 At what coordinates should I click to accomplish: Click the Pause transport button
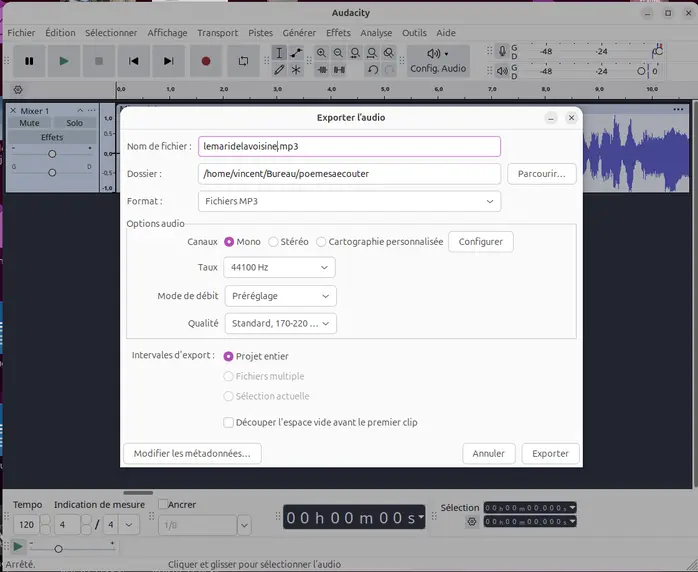click(x=29, y=61)
